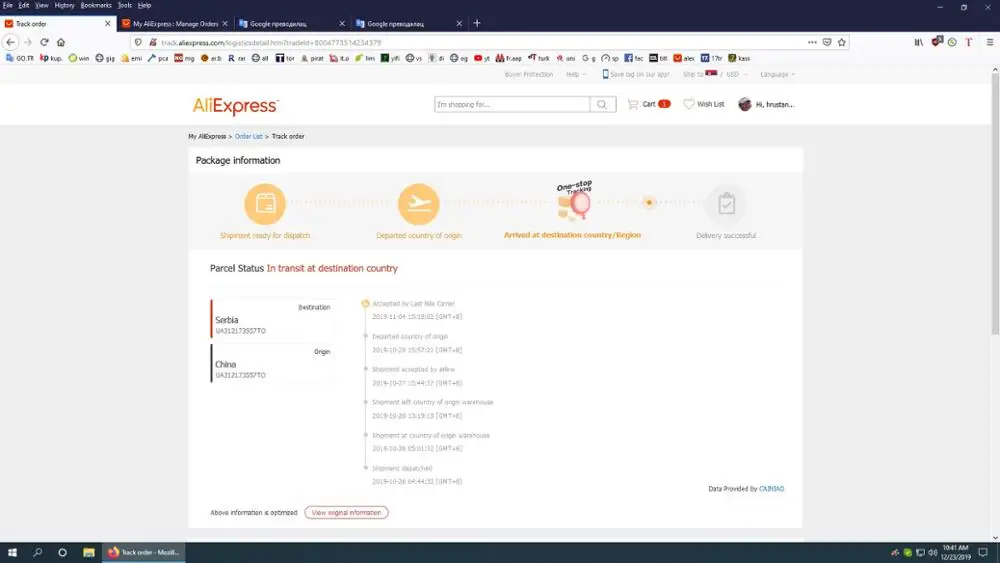Viewport: 1000px width, 563px height.
Task: Open the 'yt' YouTube bookmark
Action: [482, 58]
